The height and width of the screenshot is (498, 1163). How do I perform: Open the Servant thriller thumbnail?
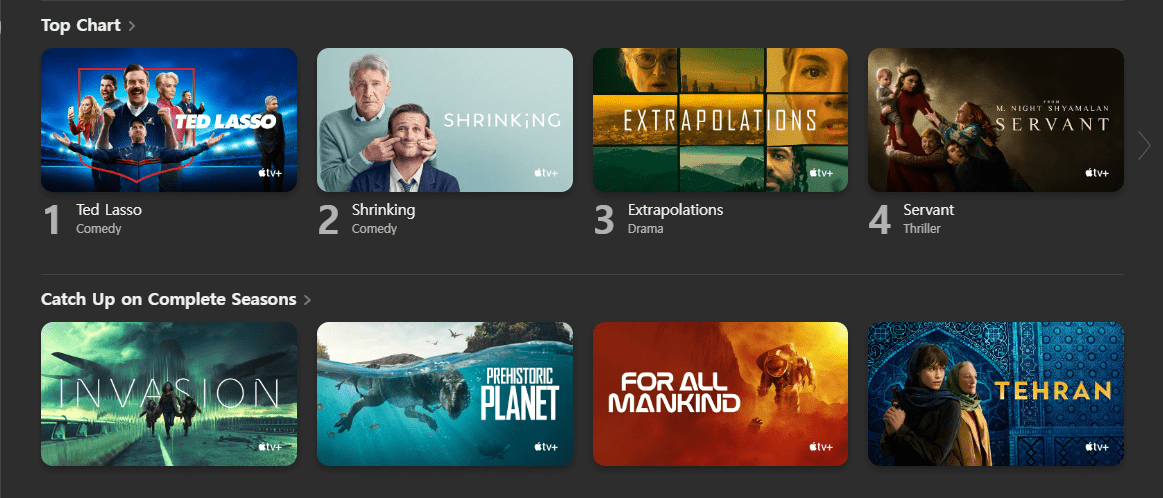[995, 120]
